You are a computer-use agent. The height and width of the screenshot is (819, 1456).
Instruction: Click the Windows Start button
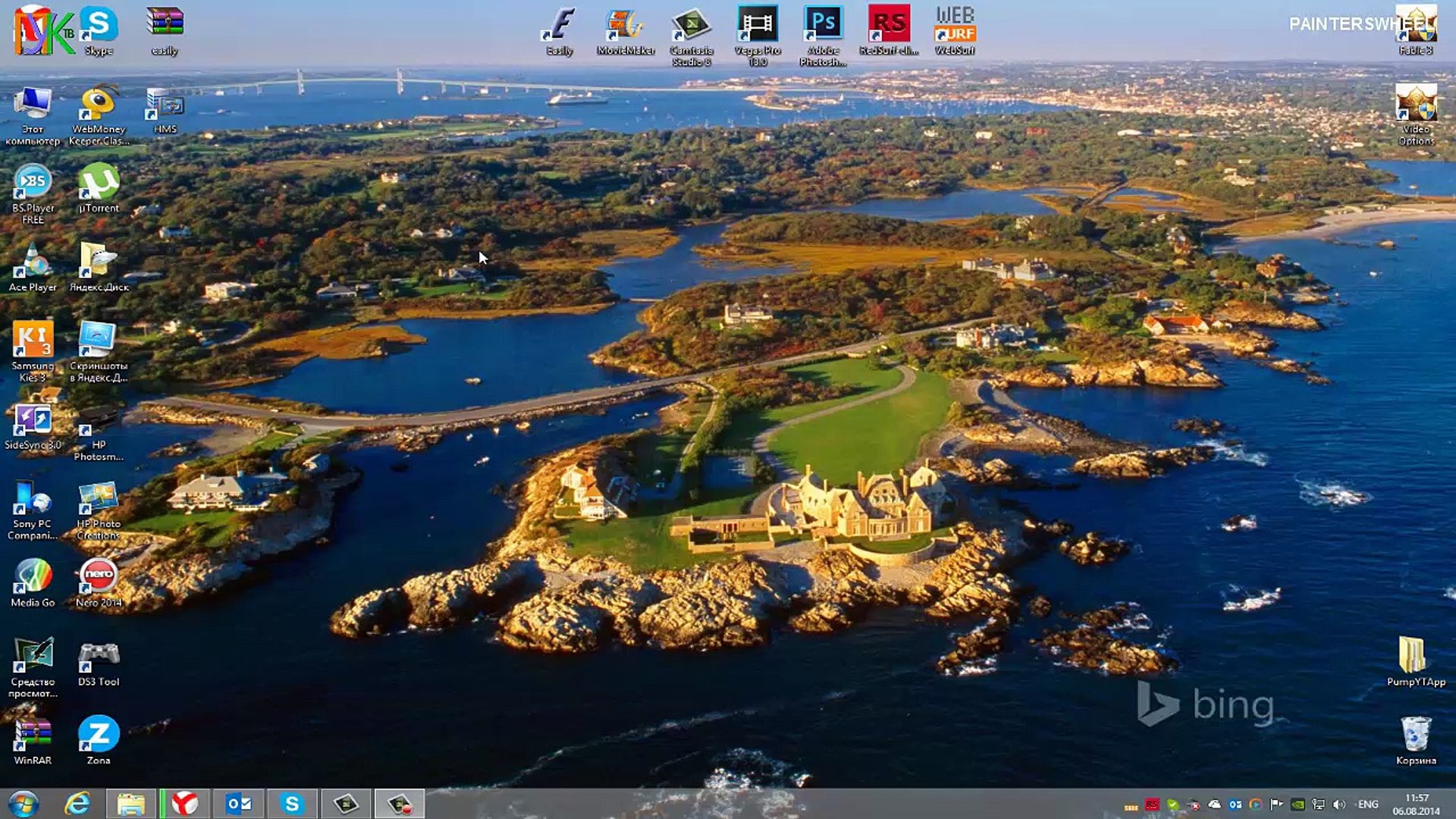tap(23, 804)
